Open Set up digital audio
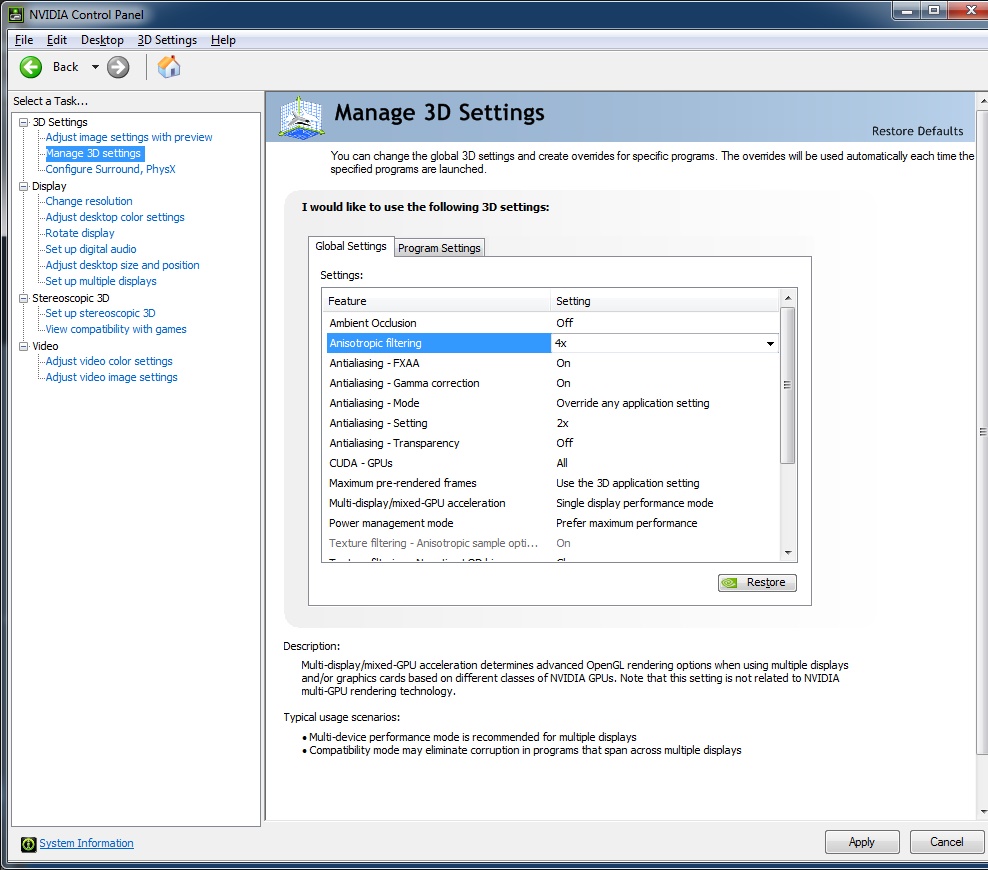 pos(91,249)
